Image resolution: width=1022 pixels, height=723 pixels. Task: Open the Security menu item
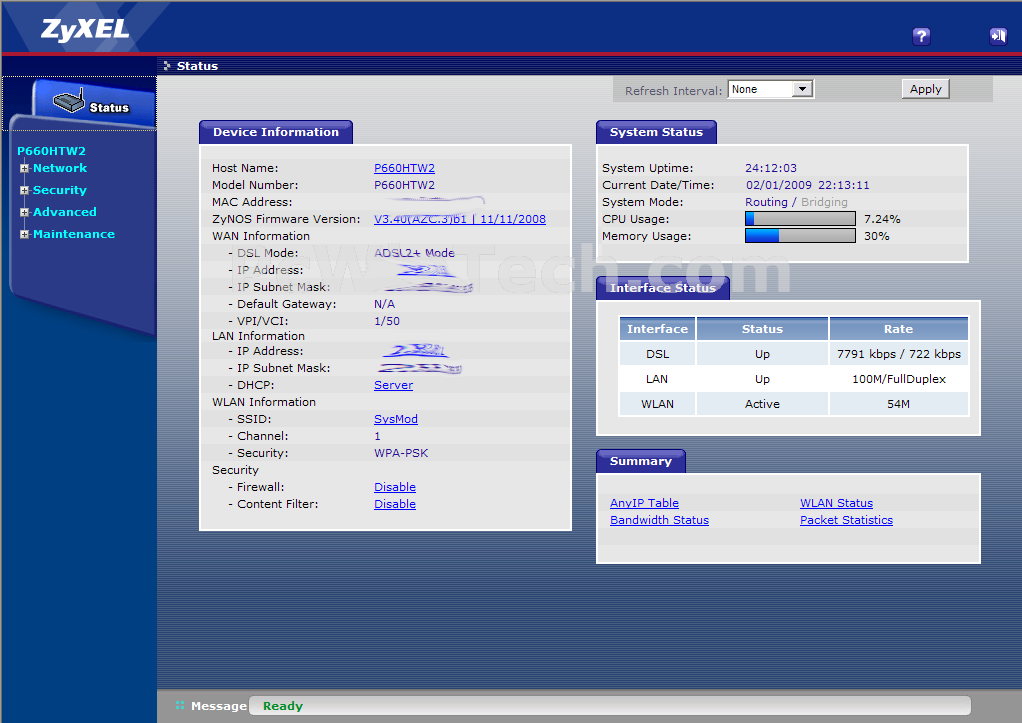(x=60, y=190)
